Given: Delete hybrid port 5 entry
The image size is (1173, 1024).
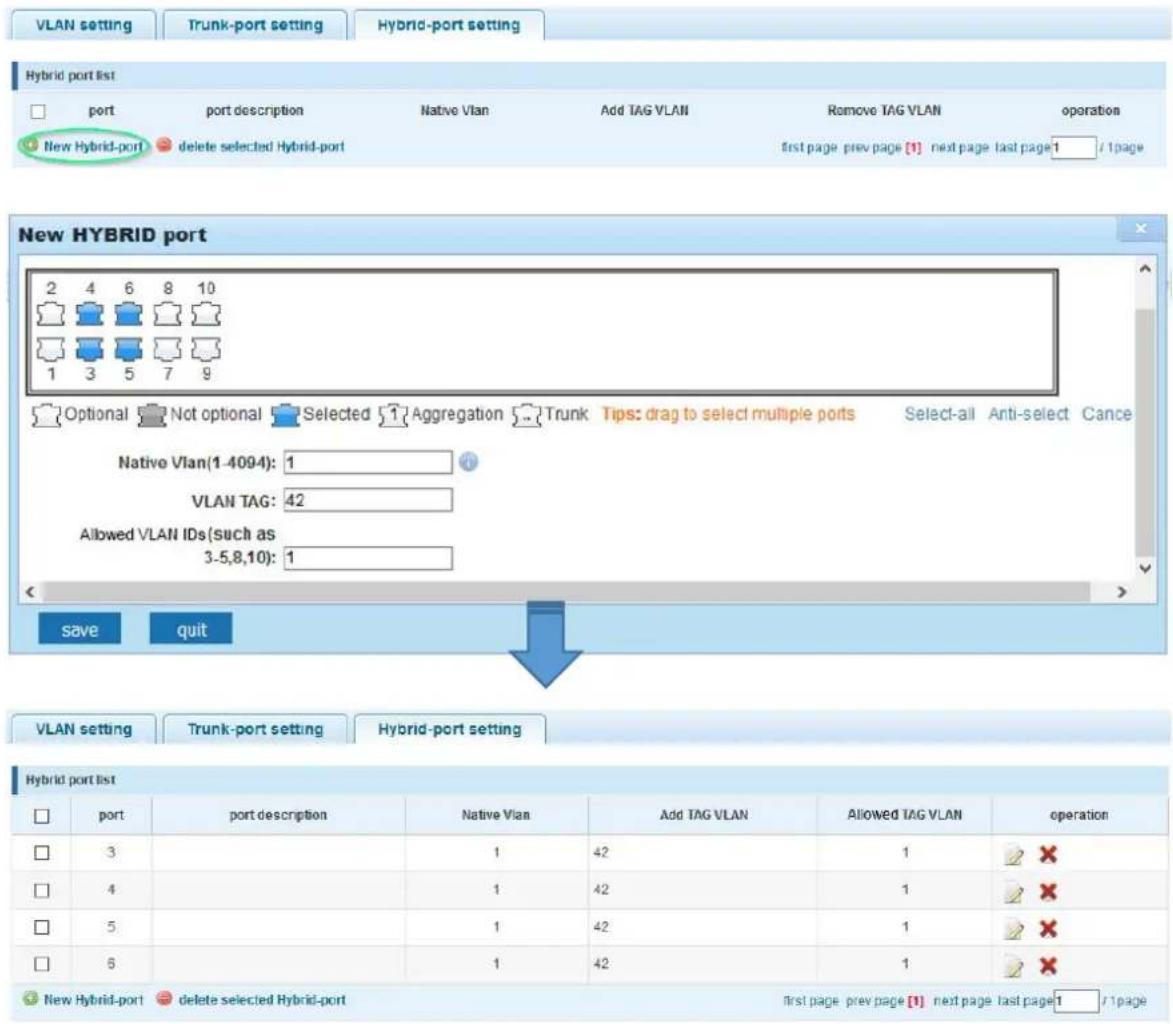Looking at the screenshot, I should coord(1048,929).
